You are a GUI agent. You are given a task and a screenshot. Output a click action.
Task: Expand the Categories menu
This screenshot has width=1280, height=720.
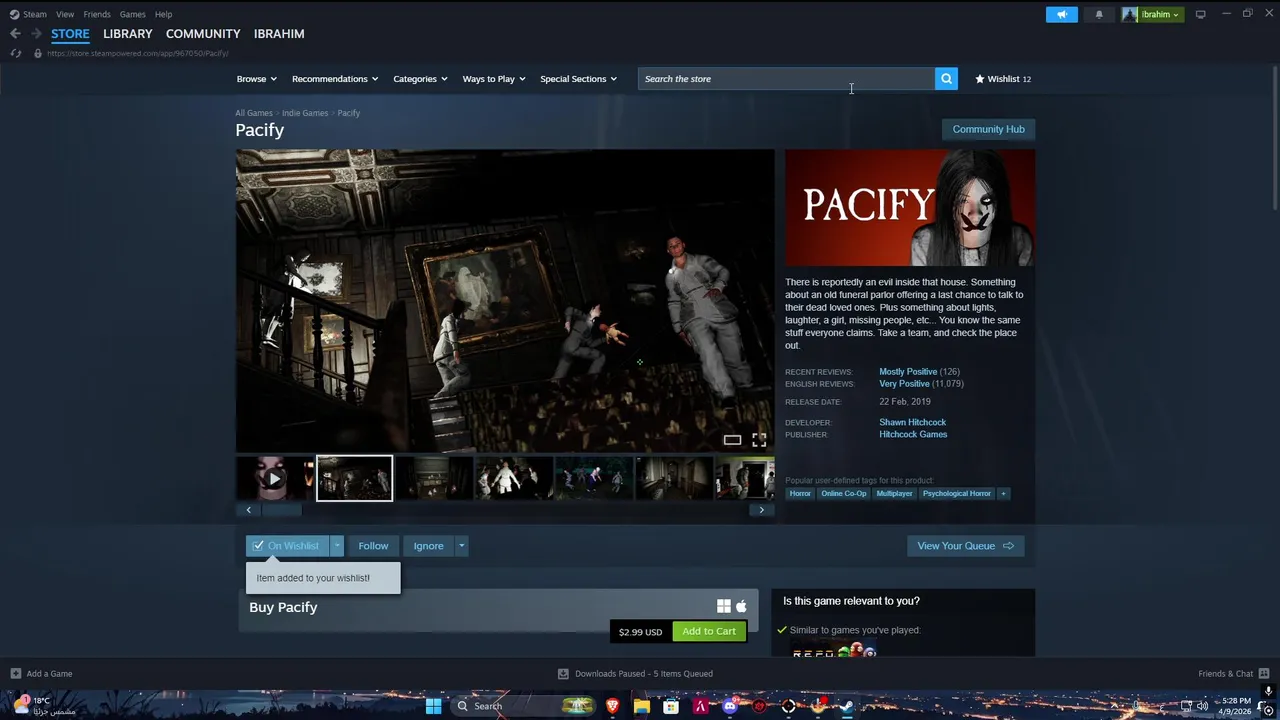coord(420,79)
